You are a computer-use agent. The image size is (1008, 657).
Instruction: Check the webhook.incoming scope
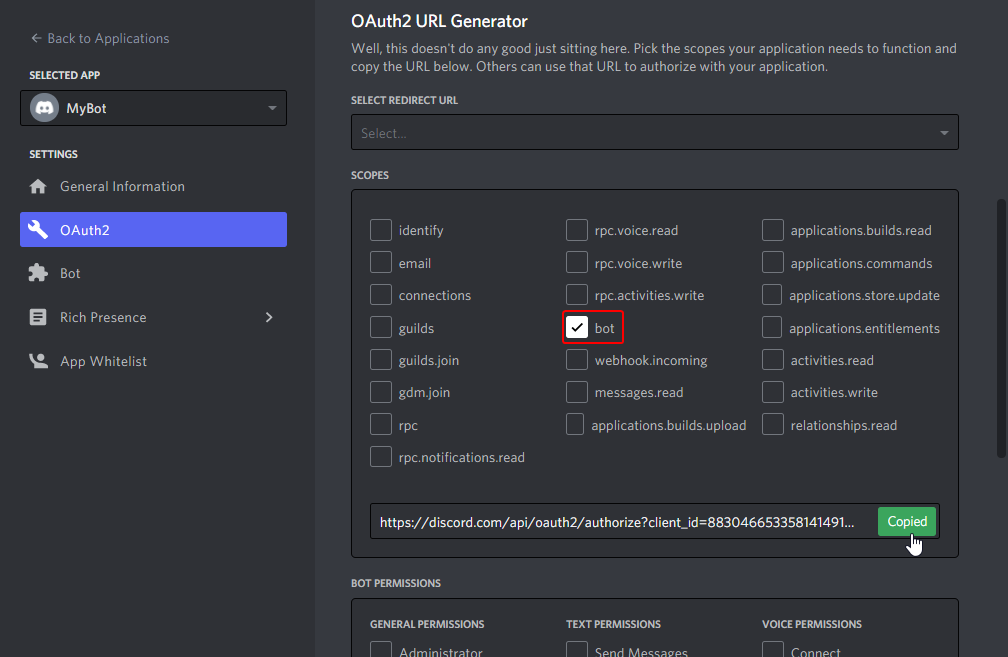[x=577, y=359]
